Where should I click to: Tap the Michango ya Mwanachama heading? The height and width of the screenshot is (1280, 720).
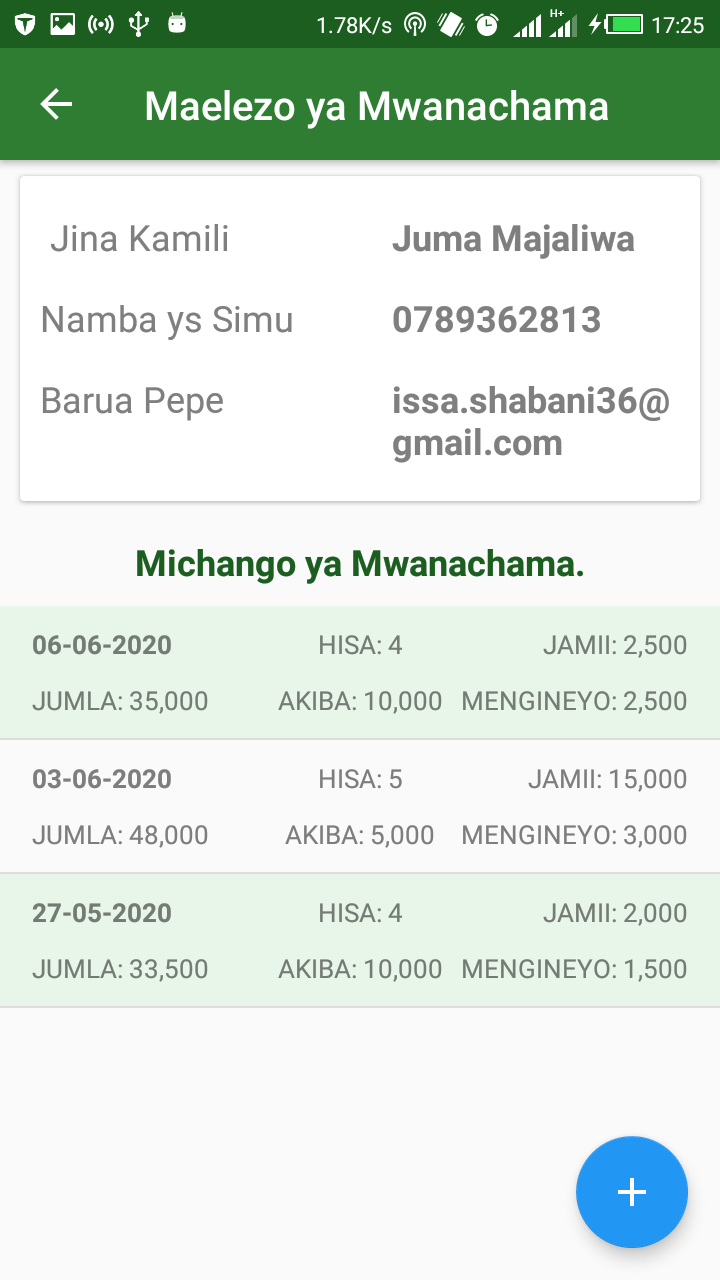pyautogui.click(x=360, y=564)
